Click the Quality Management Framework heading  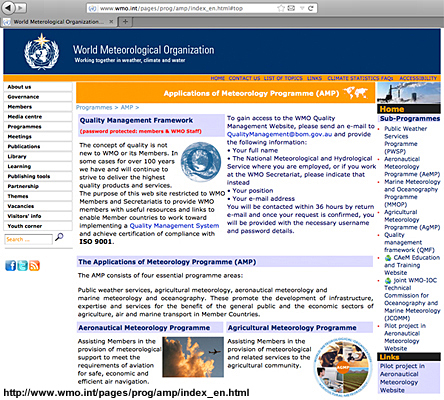pos(136,120)
